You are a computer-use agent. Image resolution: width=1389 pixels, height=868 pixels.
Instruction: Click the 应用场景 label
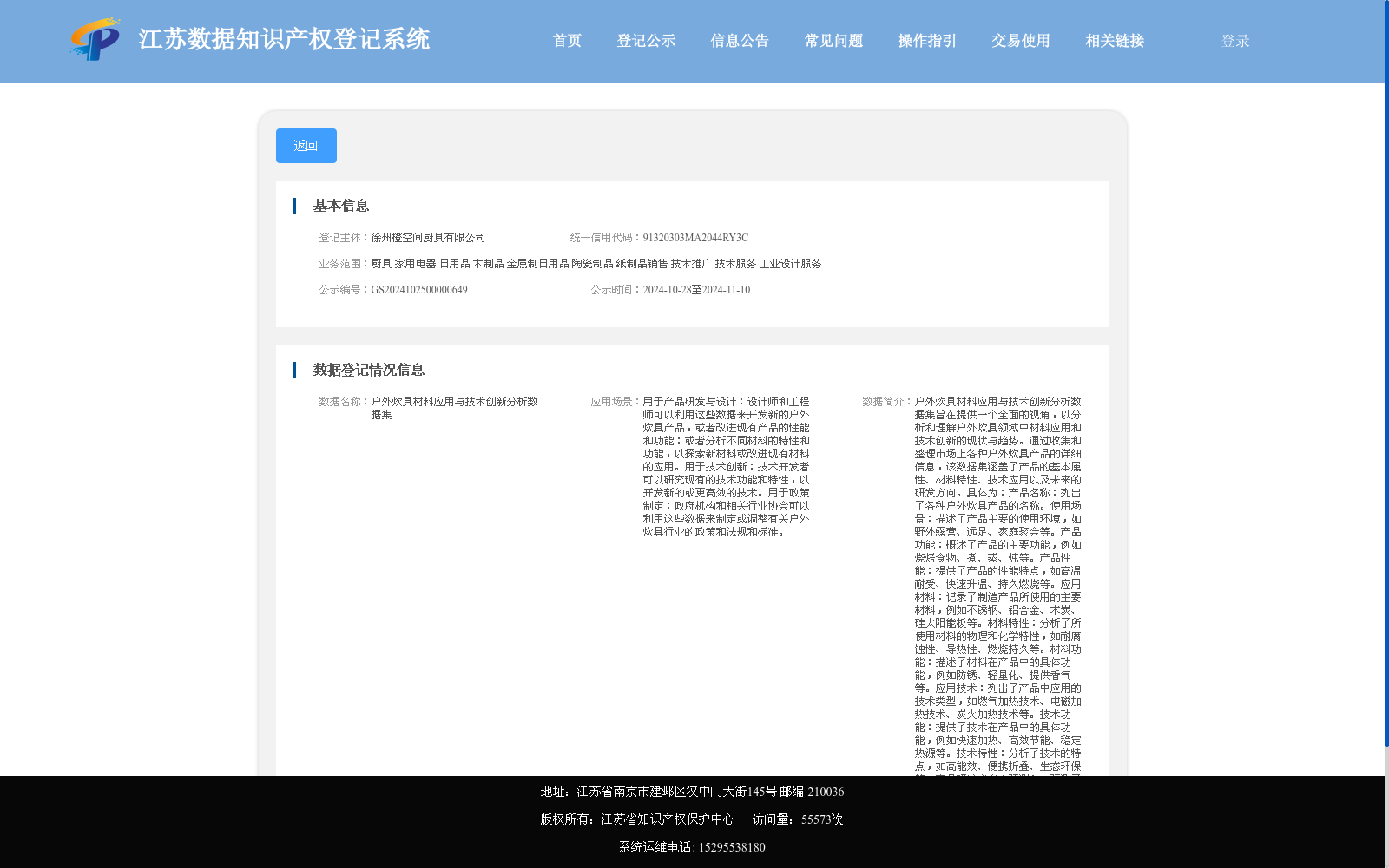point(616,402)
